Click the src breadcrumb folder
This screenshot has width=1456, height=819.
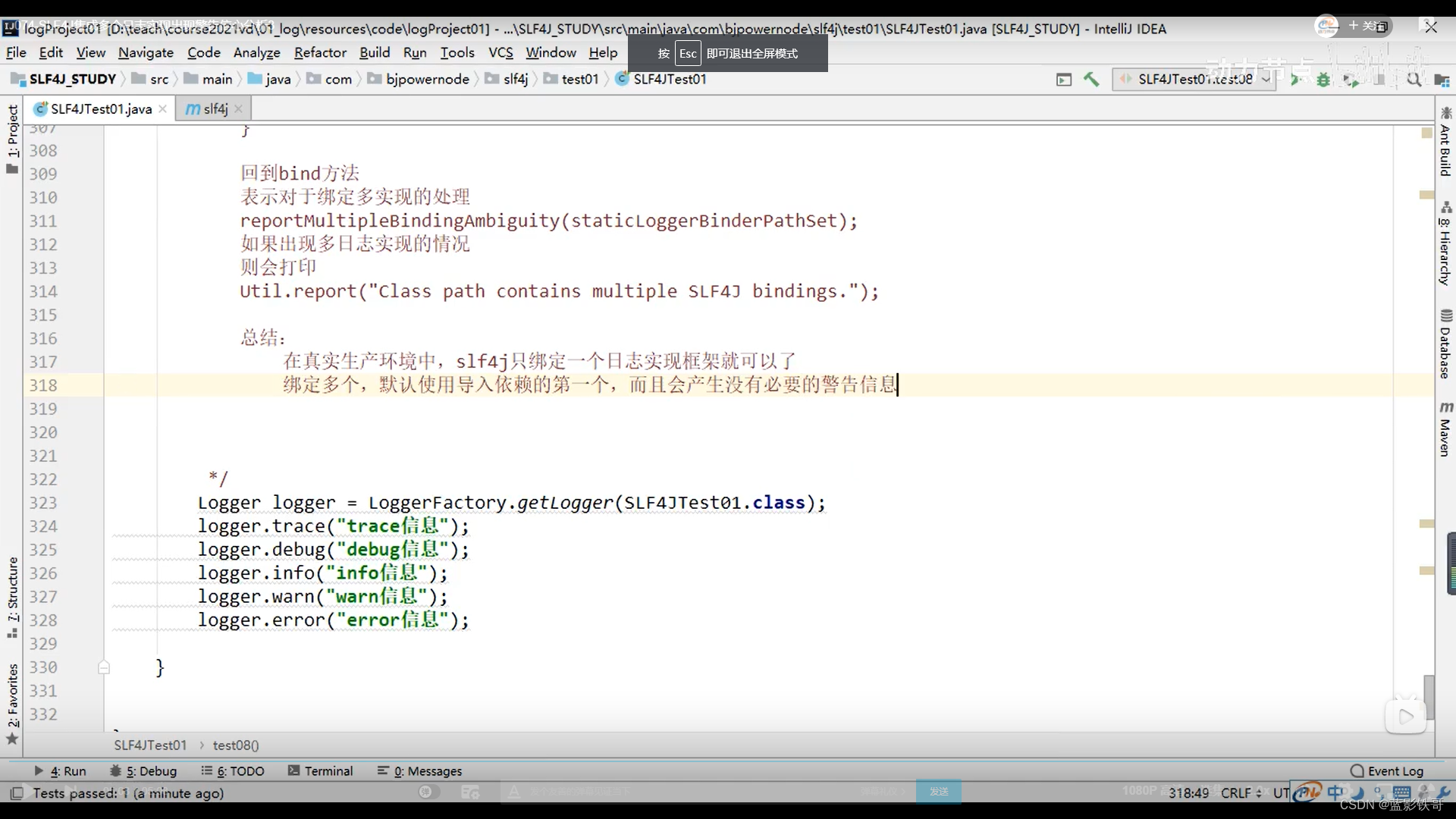tap(151, 79)
